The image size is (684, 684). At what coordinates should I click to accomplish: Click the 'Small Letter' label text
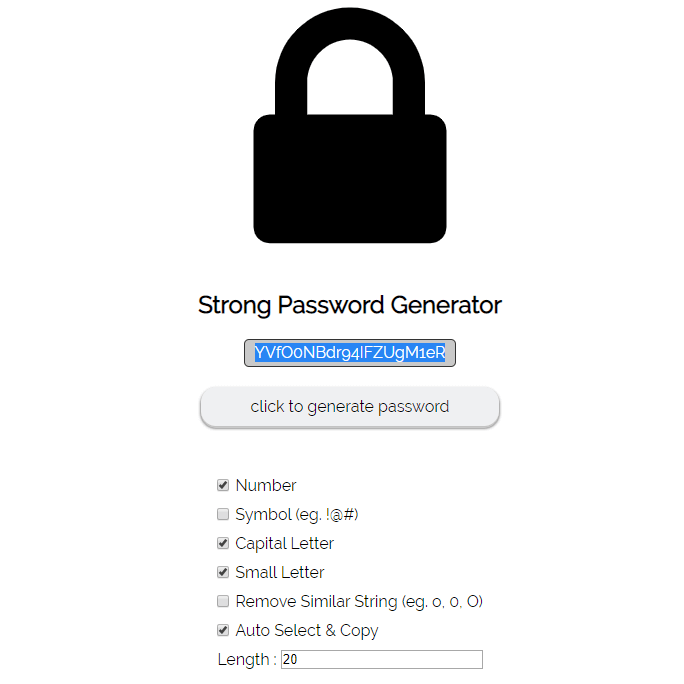click(280, 573)
